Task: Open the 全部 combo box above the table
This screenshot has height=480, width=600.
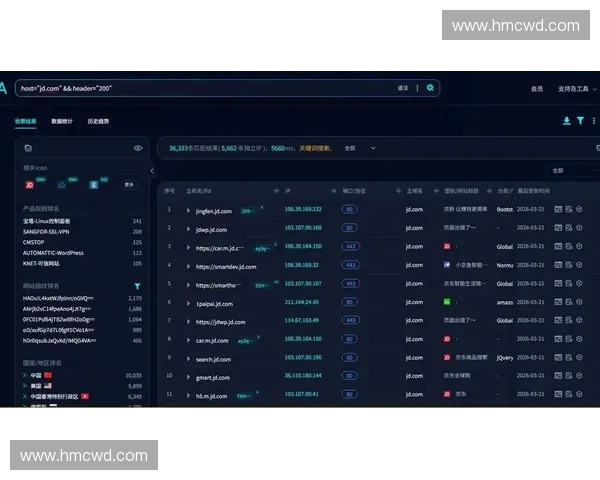Action: point(574,171)
